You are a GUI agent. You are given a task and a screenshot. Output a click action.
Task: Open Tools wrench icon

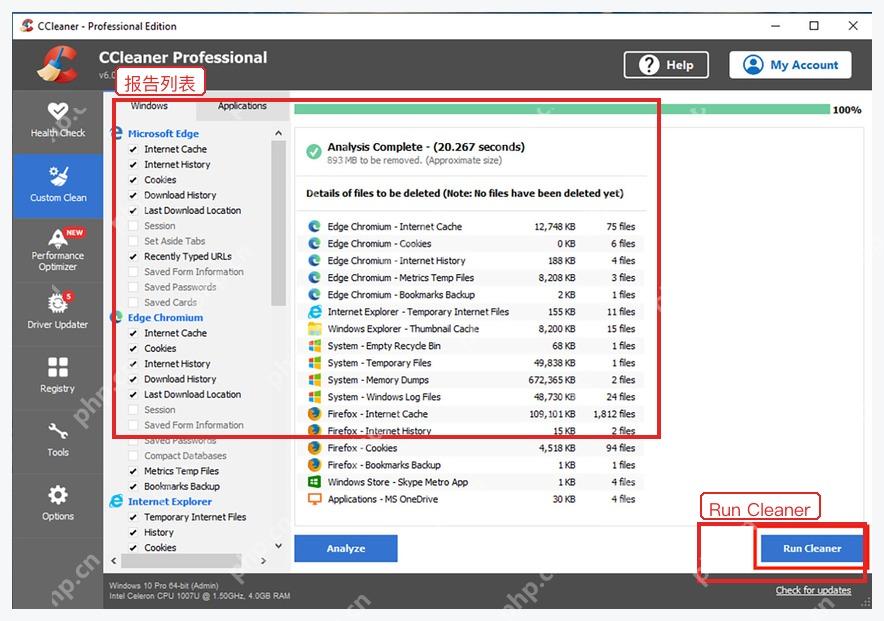click(58, 432)
